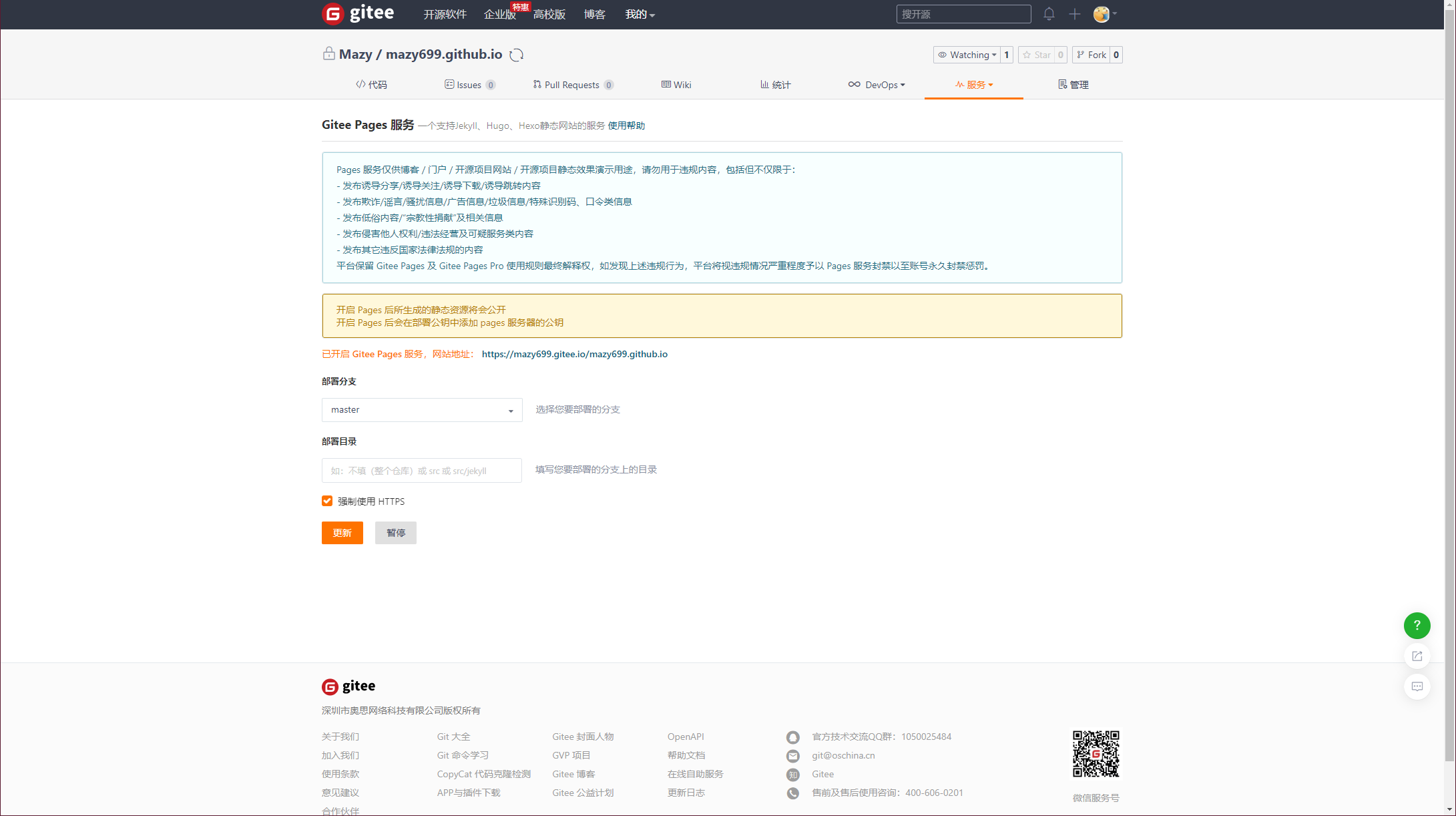Click the floating share icon

1417,656
